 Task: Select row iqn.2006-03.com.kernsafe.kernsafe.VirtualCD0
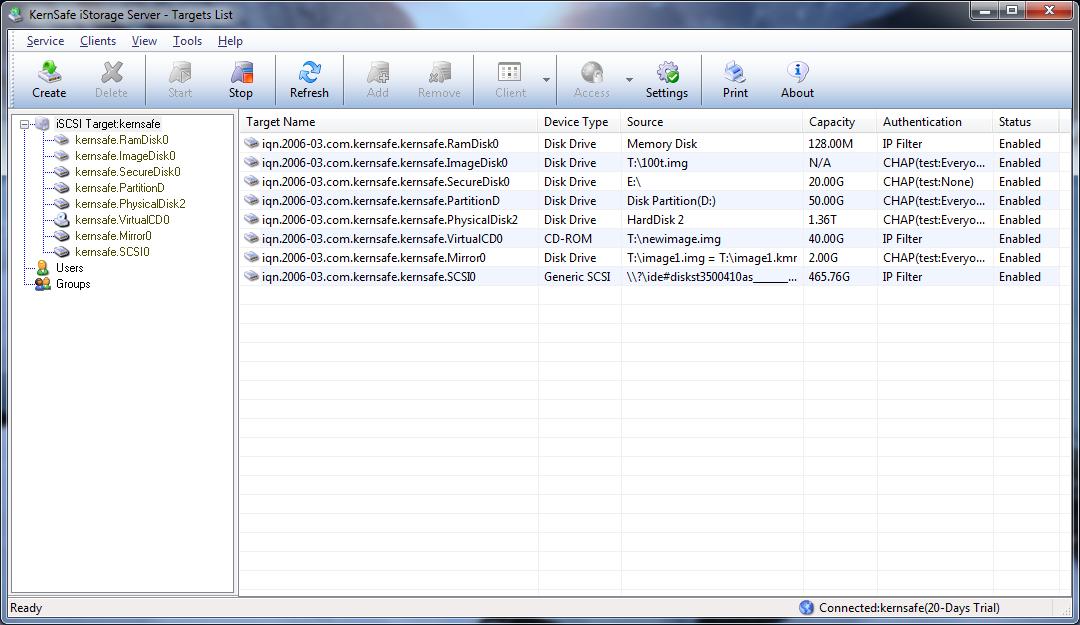tap(650, 239)
